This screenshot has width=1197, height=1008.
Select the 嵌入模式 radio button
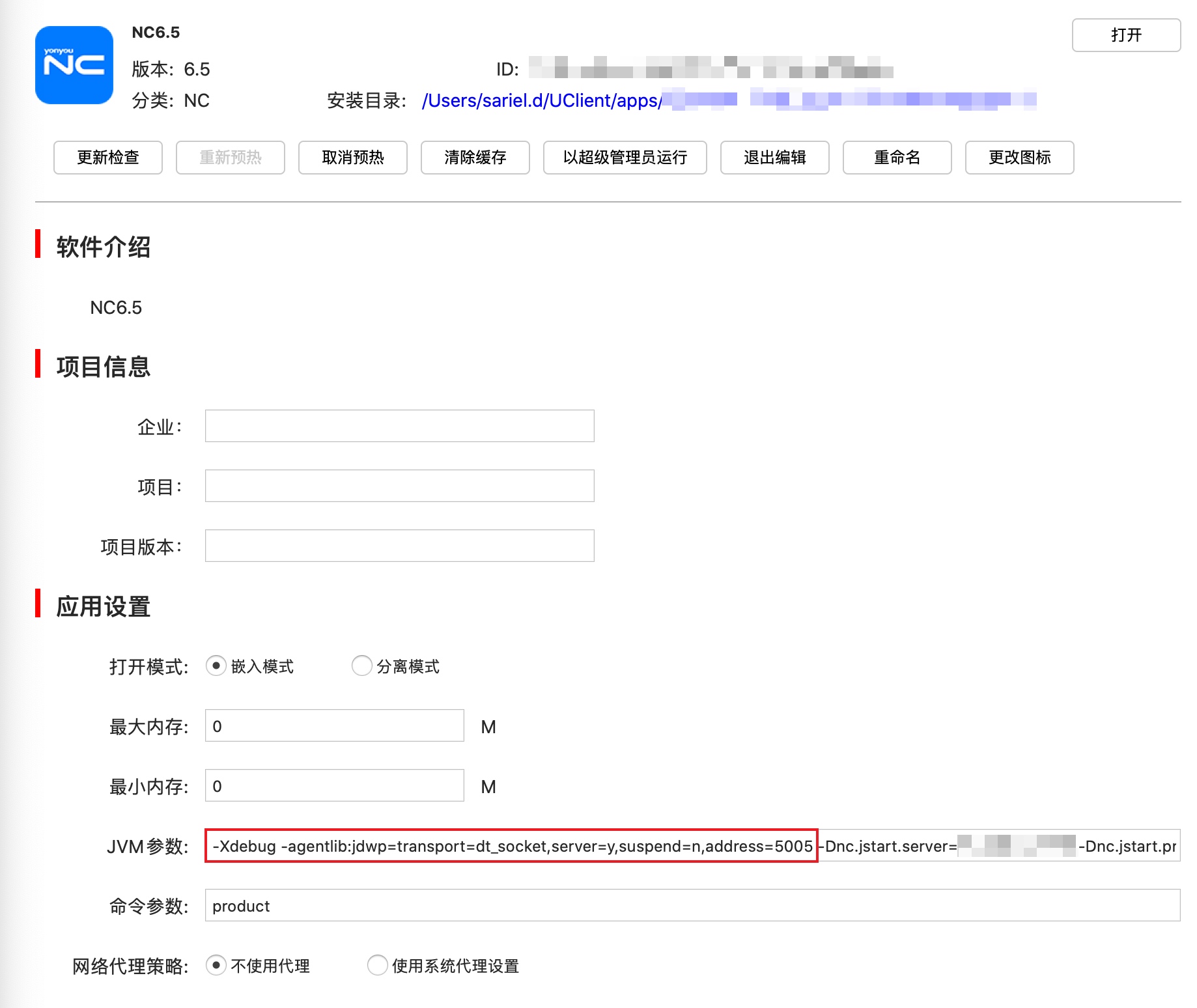pos(216,665)
